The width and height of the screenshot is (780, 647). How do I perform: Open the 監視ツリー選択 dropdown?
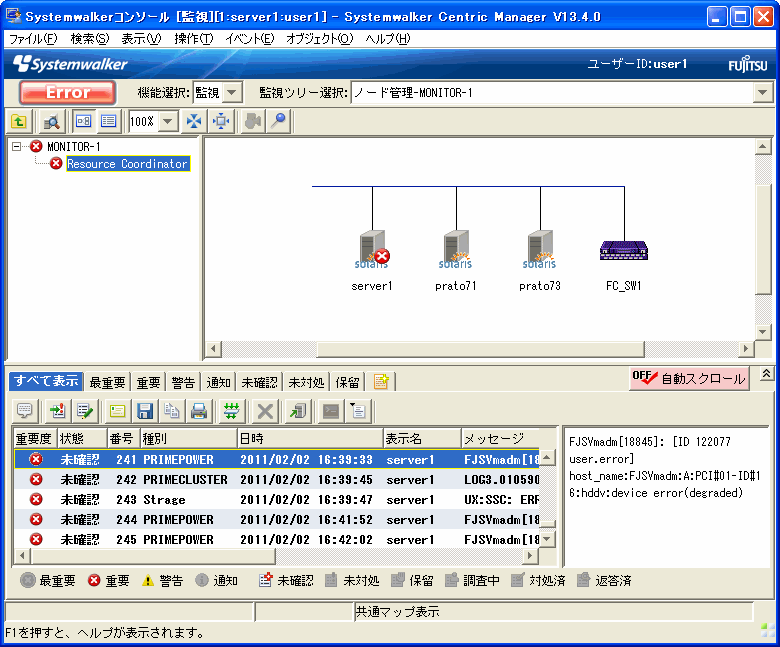763,92
